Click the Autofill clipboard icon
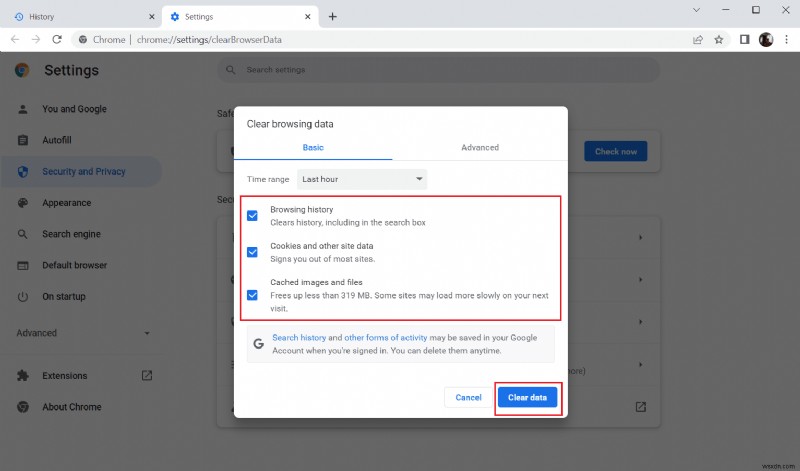Viewport: 800px width, 471px height. coord(22,140)
